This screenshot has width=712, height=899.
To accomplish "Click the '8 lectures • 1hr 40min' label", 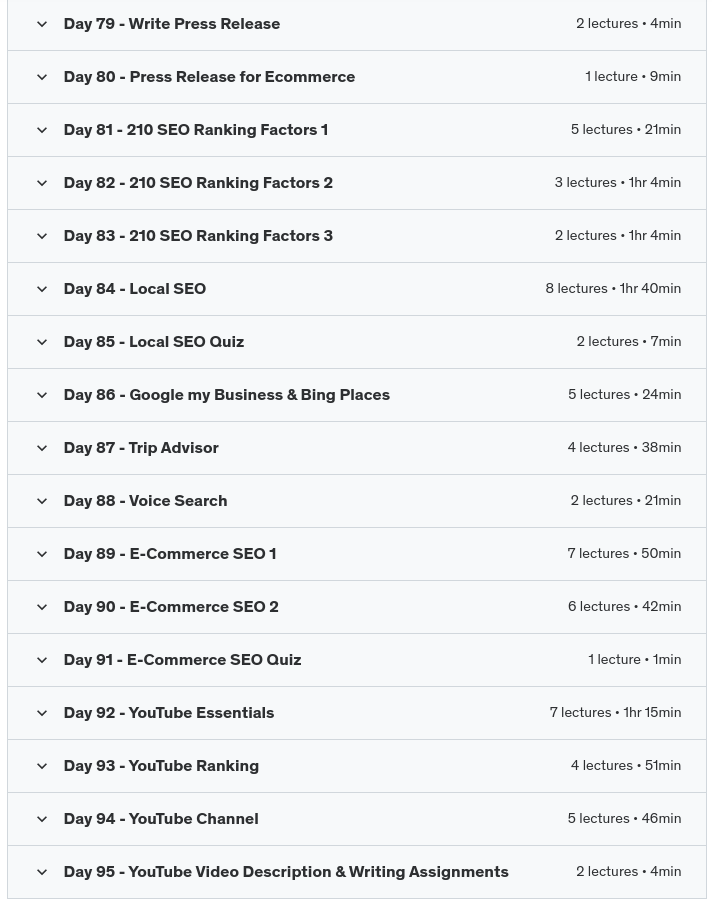I will pos(613,289).
